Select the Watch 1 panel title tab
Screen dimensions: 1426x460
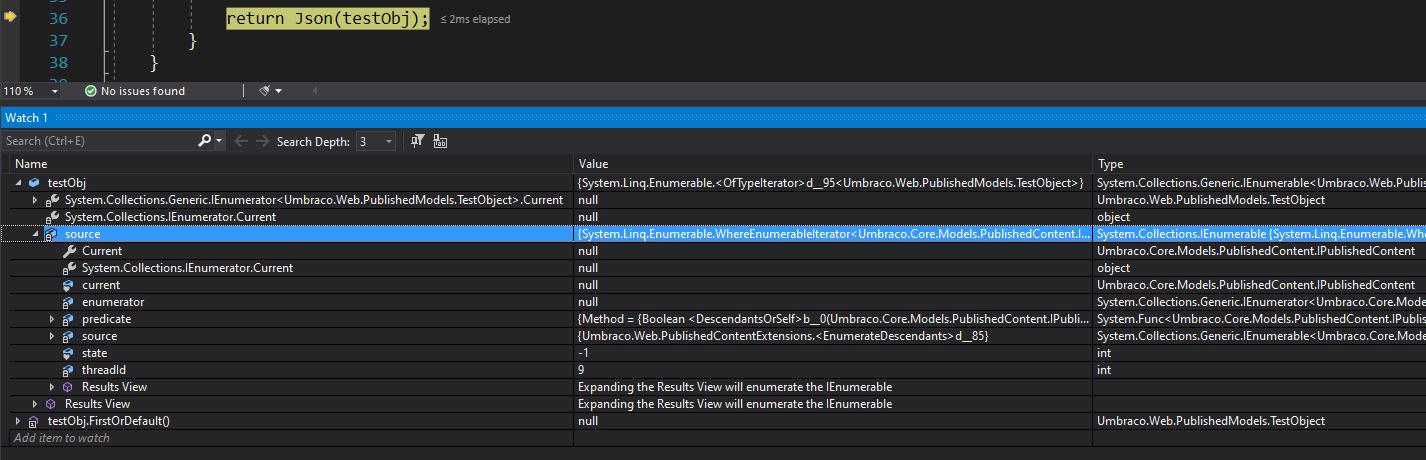tap(27, 118)
